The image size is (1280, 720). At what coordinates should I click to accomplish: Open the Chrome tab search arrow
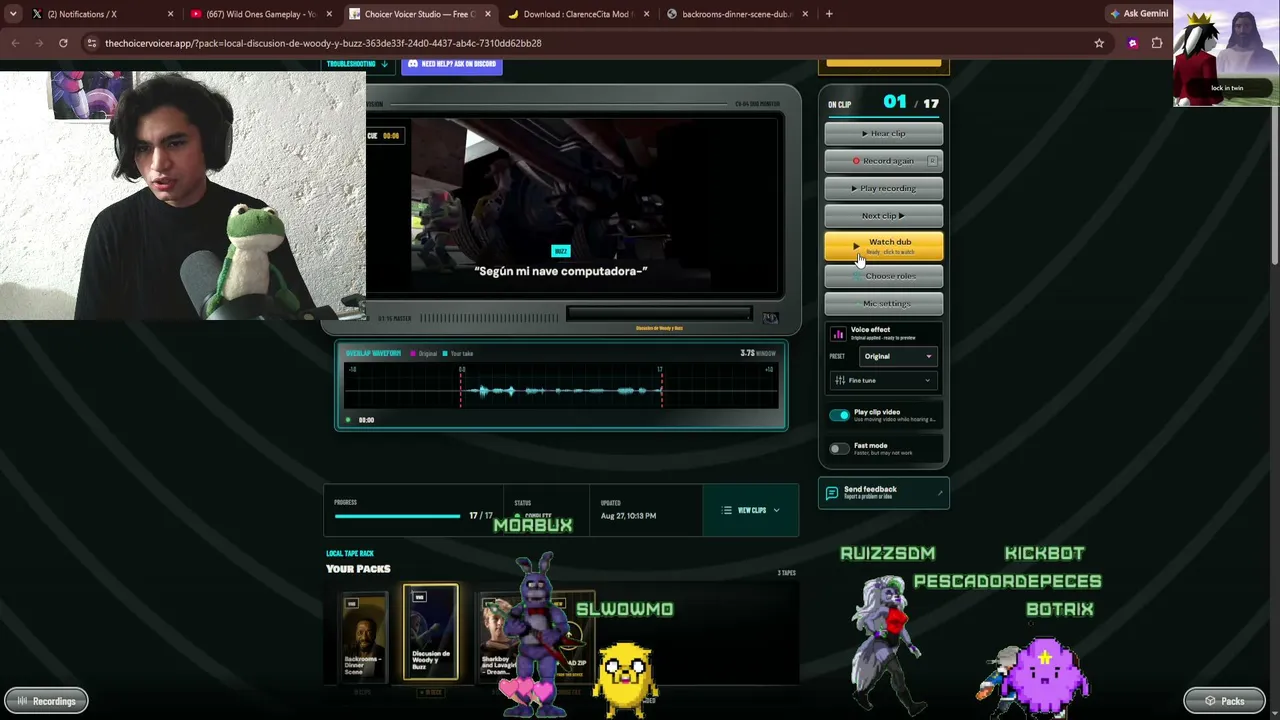point(13,14)
